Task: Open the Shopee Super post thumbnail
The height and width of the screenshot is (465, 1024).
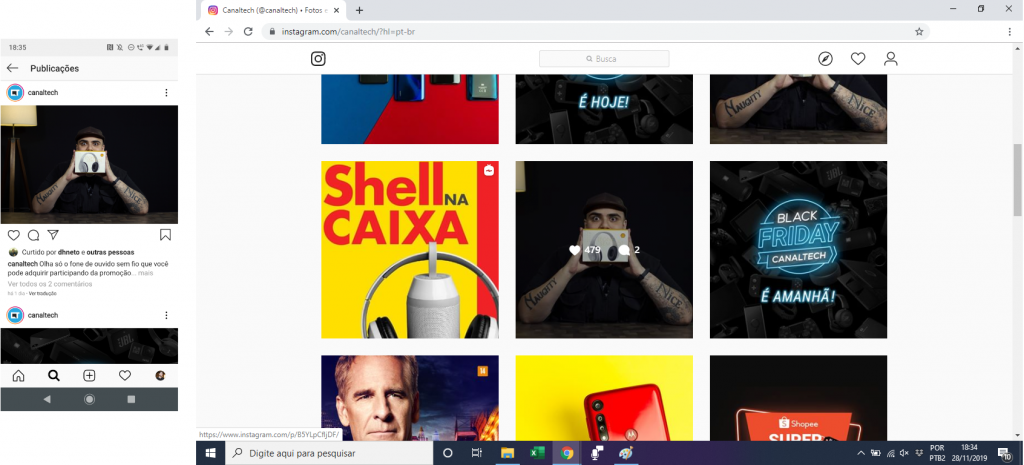Action: click(798, 398)
